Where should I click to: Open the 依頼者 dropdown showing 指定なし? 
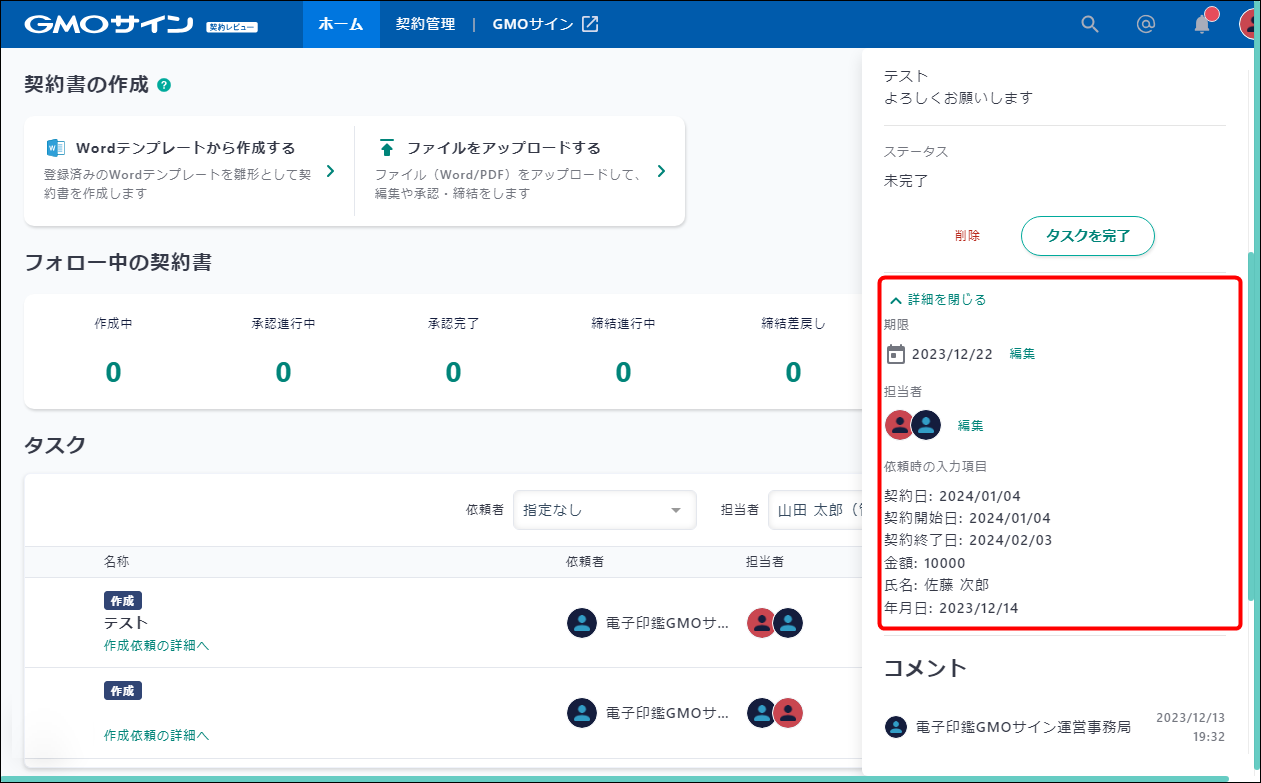[x=604, y=510]
